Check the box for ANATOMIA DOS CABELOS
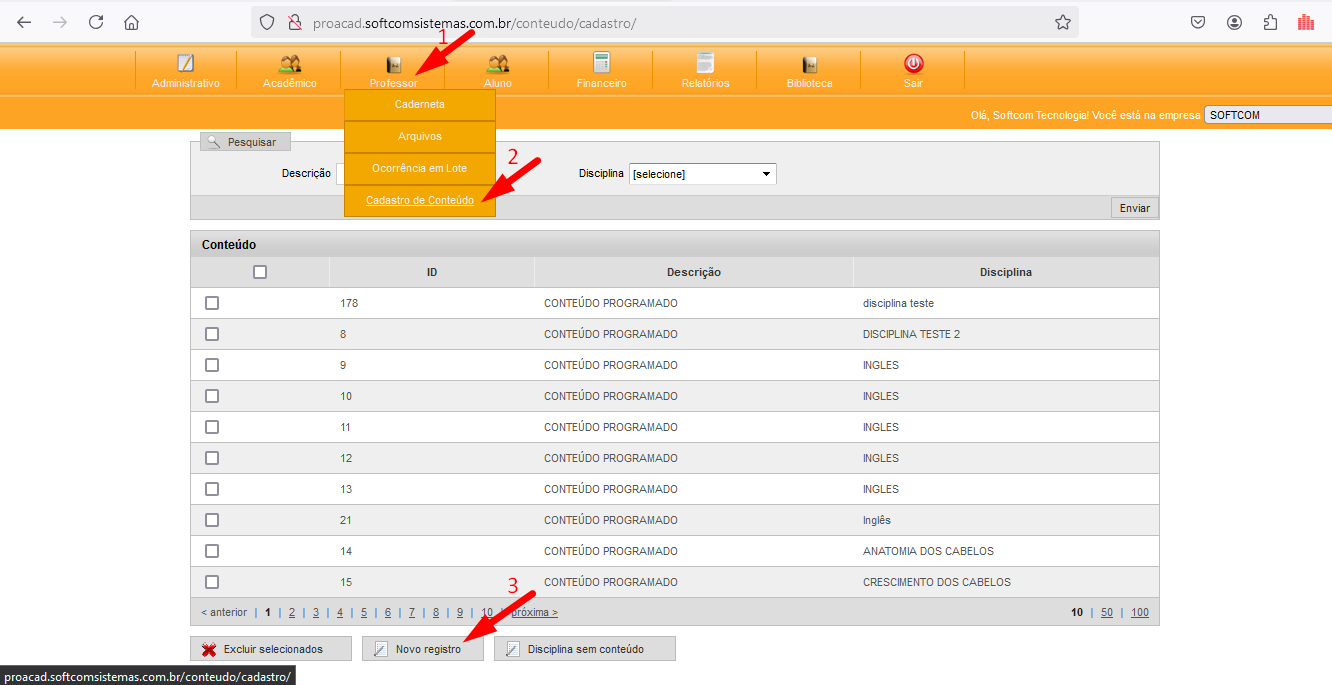This screenshot has height=685, width=1332. [212, 551]
